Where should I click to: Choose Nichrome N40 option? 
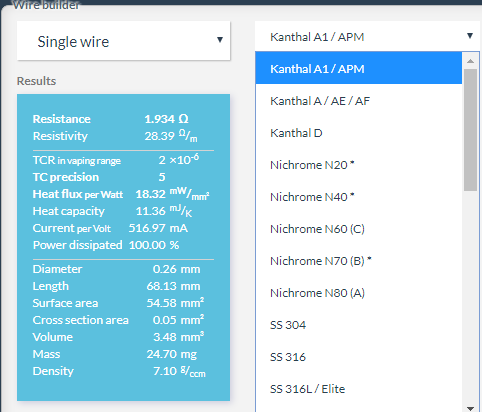point(359,196)
